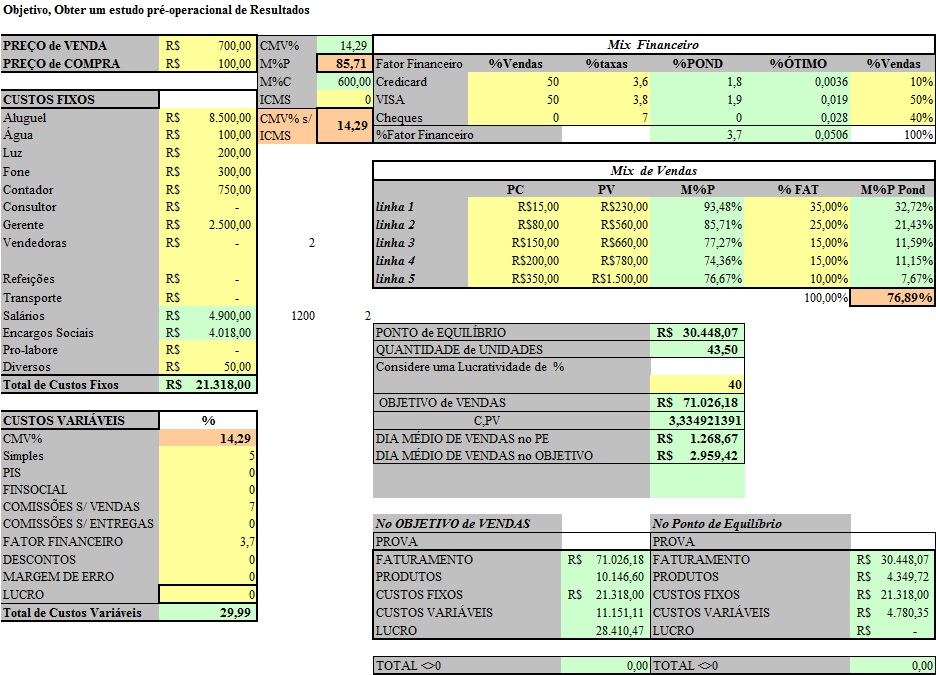936x675 pixels.
Task: Click the "MARGEM DE ERRO" row label
Action: point(58,577)
